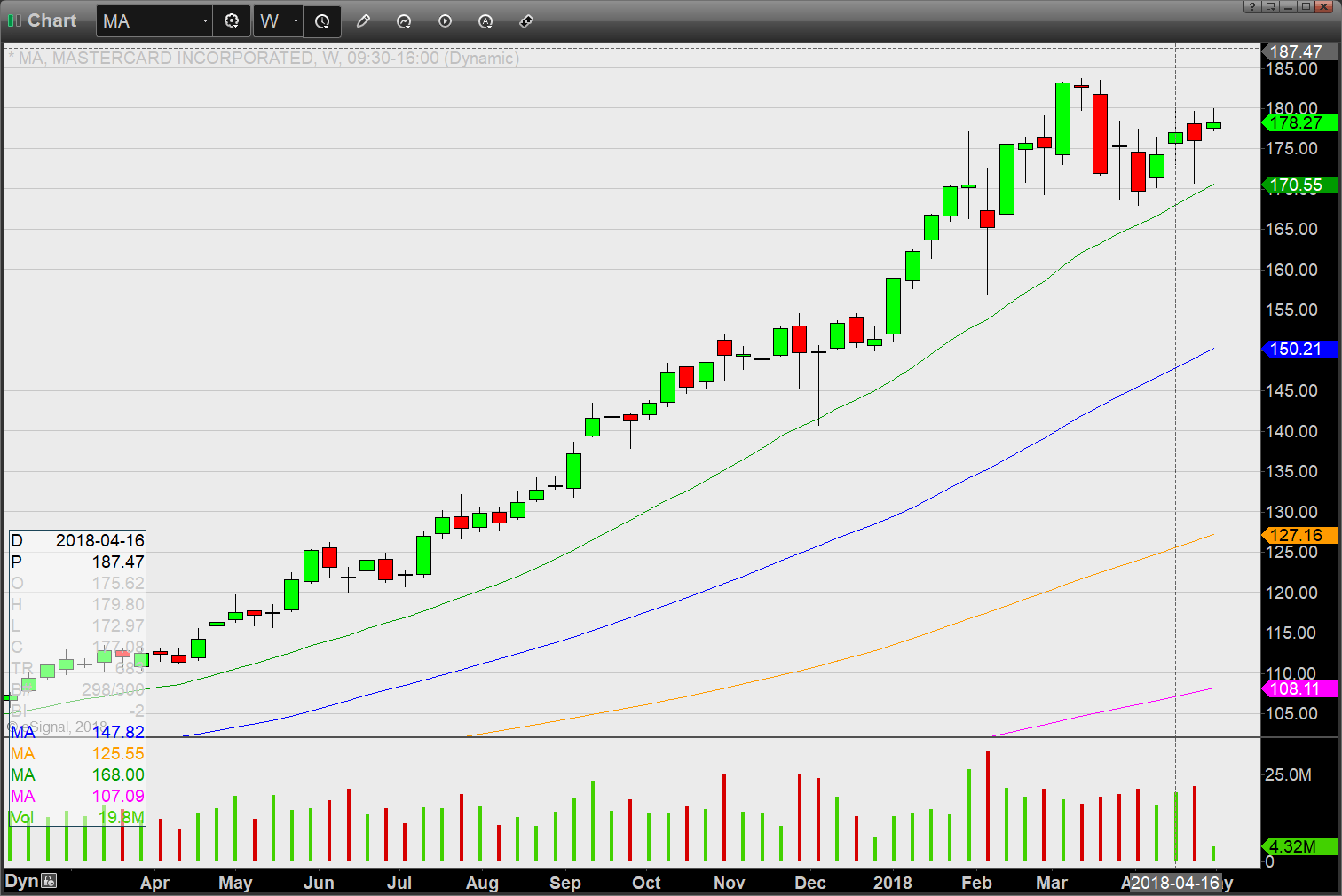Open the time template clock icon
The height and width of the screenshot is (896, 1342).
322,21
